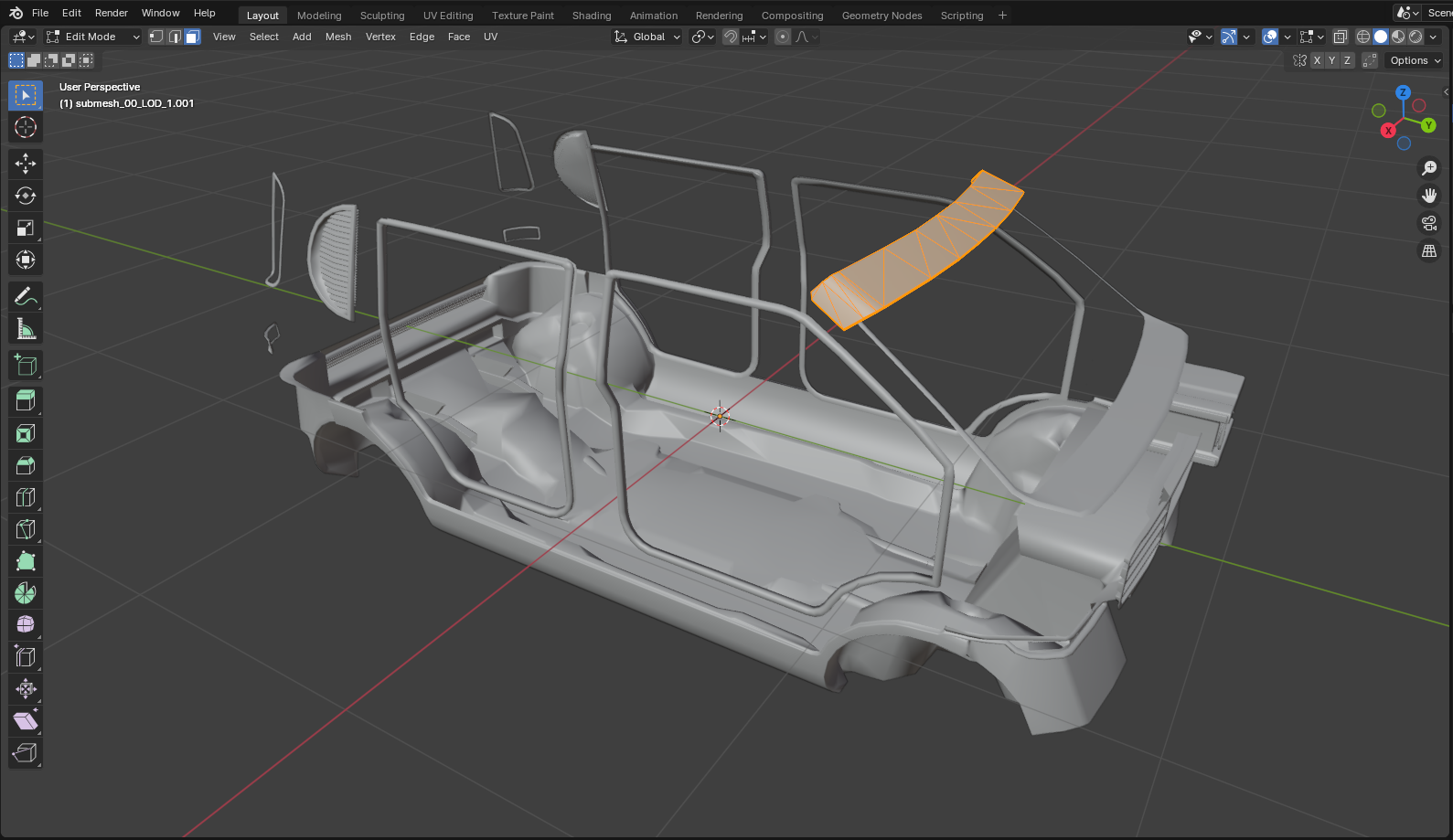Open the Edit Mode dropdown

click(x=92, y=37)
